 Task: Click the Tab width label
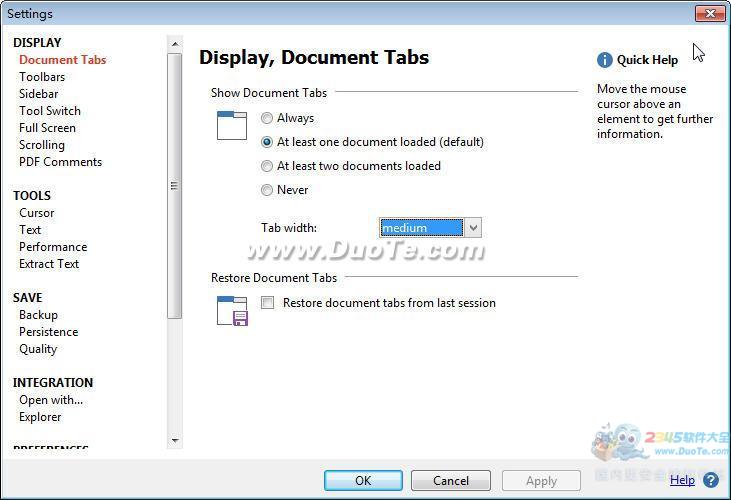click(x=289, y=228)
